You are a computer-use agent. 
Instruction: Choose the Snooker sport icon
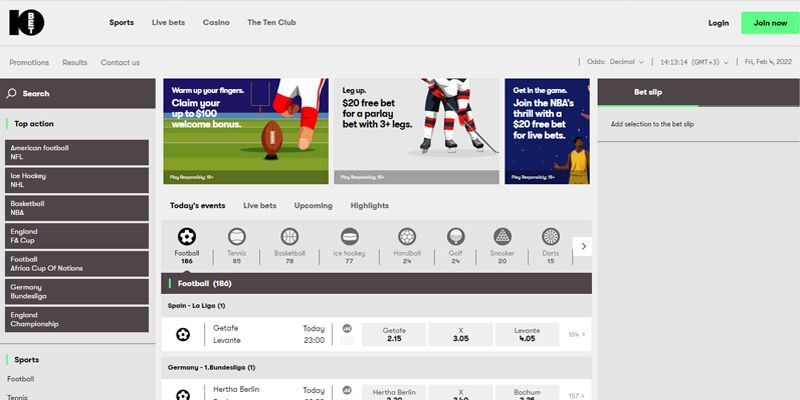pyautogui.click(x=502, y=238)
